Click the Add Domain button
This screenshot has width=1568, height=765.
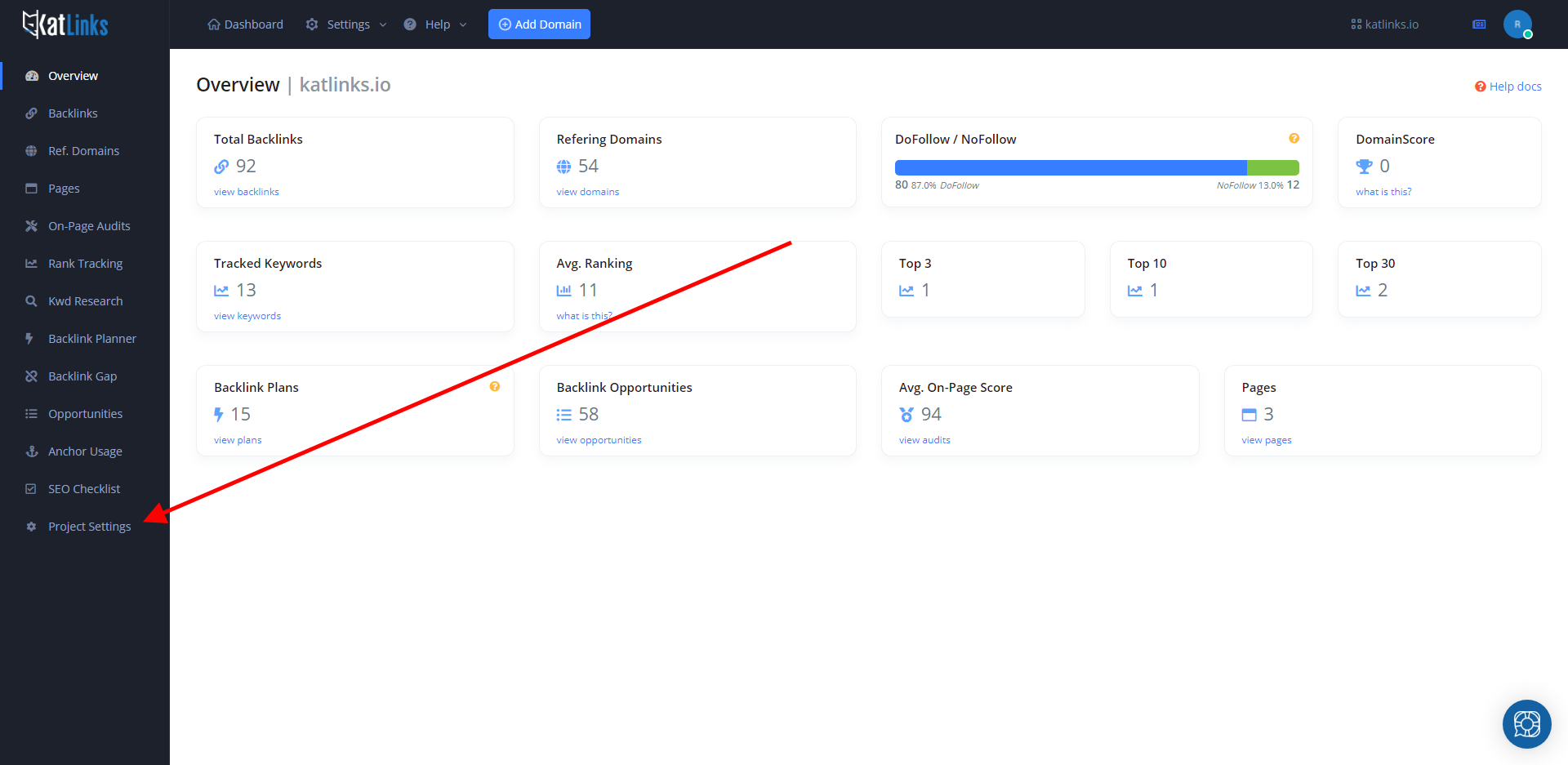[x=539, y=24]
